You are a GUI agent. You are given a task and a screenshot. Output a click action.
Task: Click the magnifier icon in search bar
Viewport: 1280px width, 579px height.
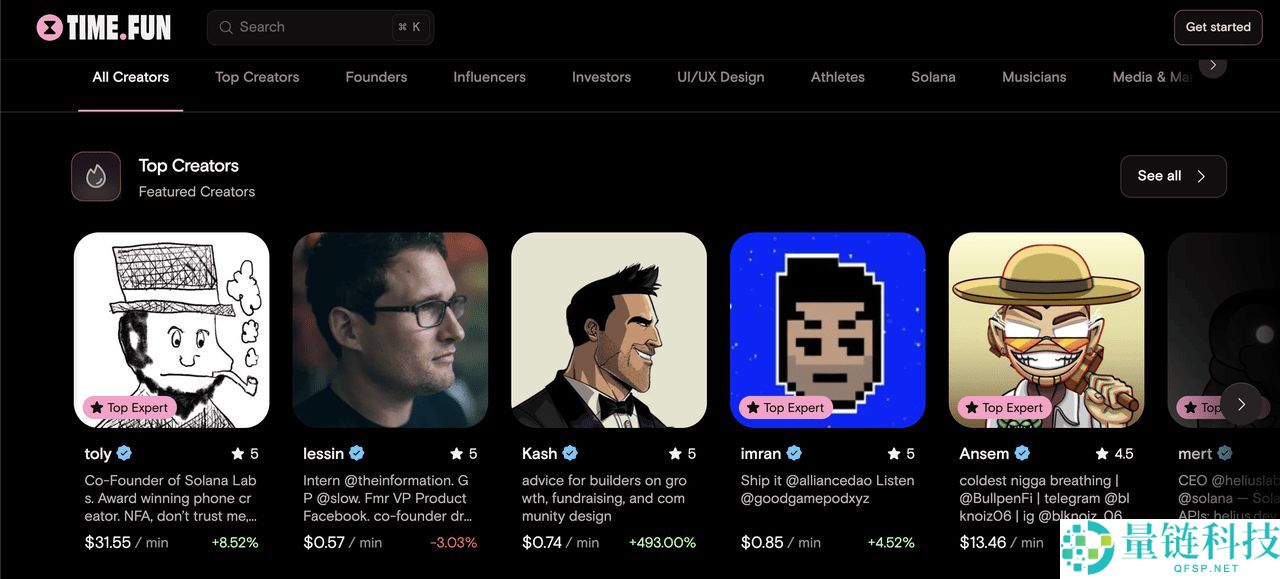tap(226, 27)
